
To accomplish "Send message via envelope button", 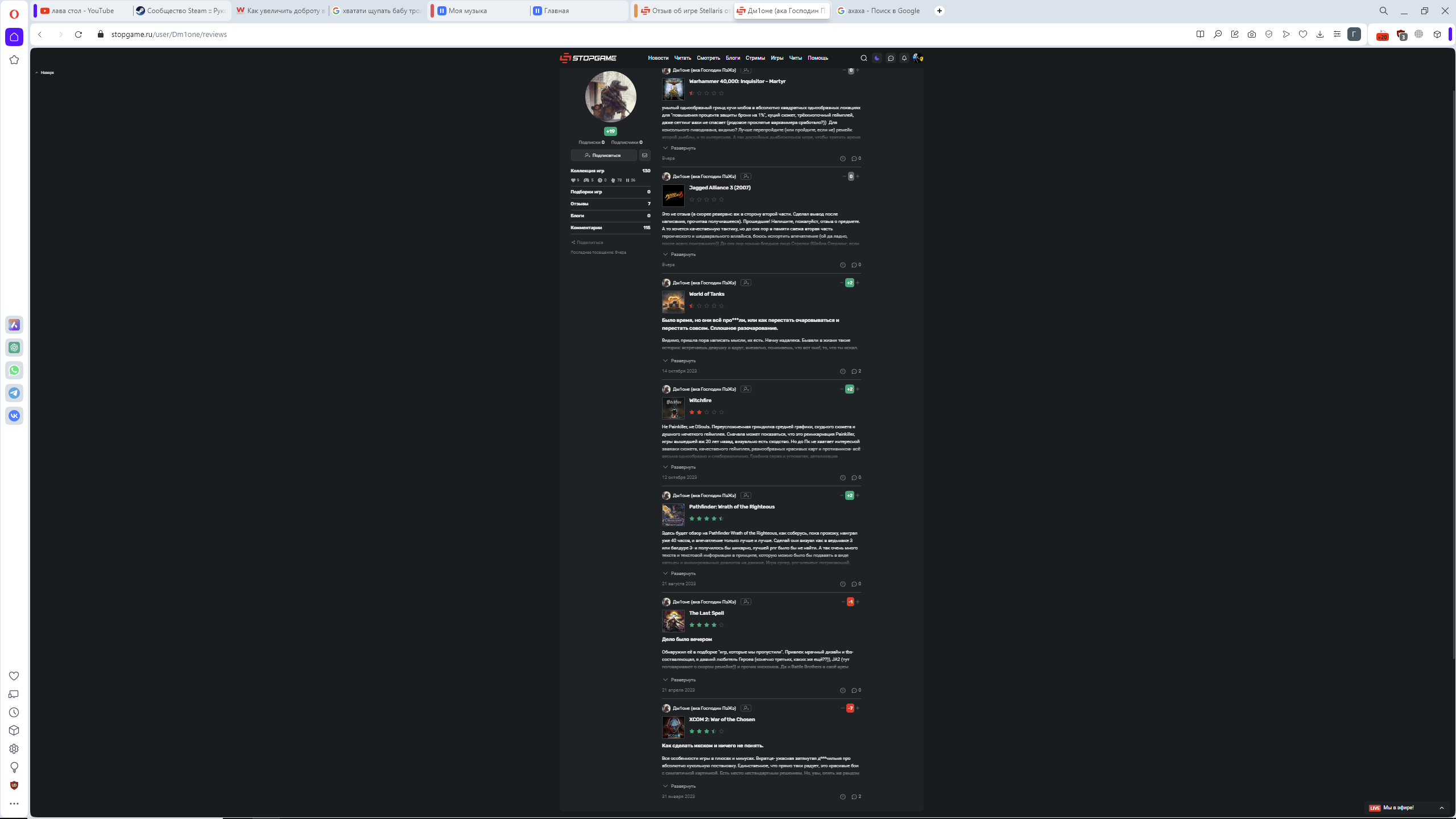I will (644, 155).
